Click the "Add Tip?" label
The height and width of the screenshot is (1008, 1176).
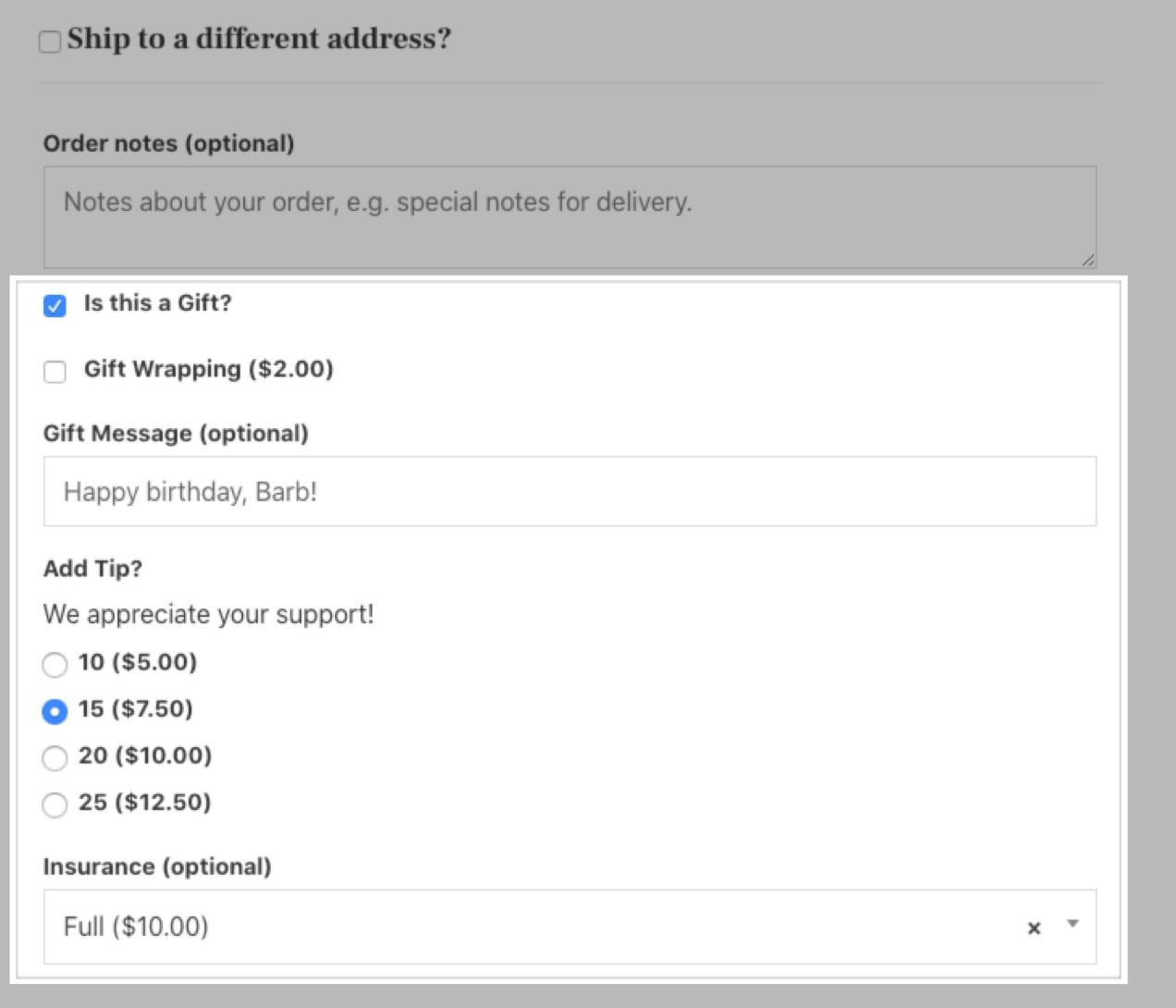coord(92,569)
